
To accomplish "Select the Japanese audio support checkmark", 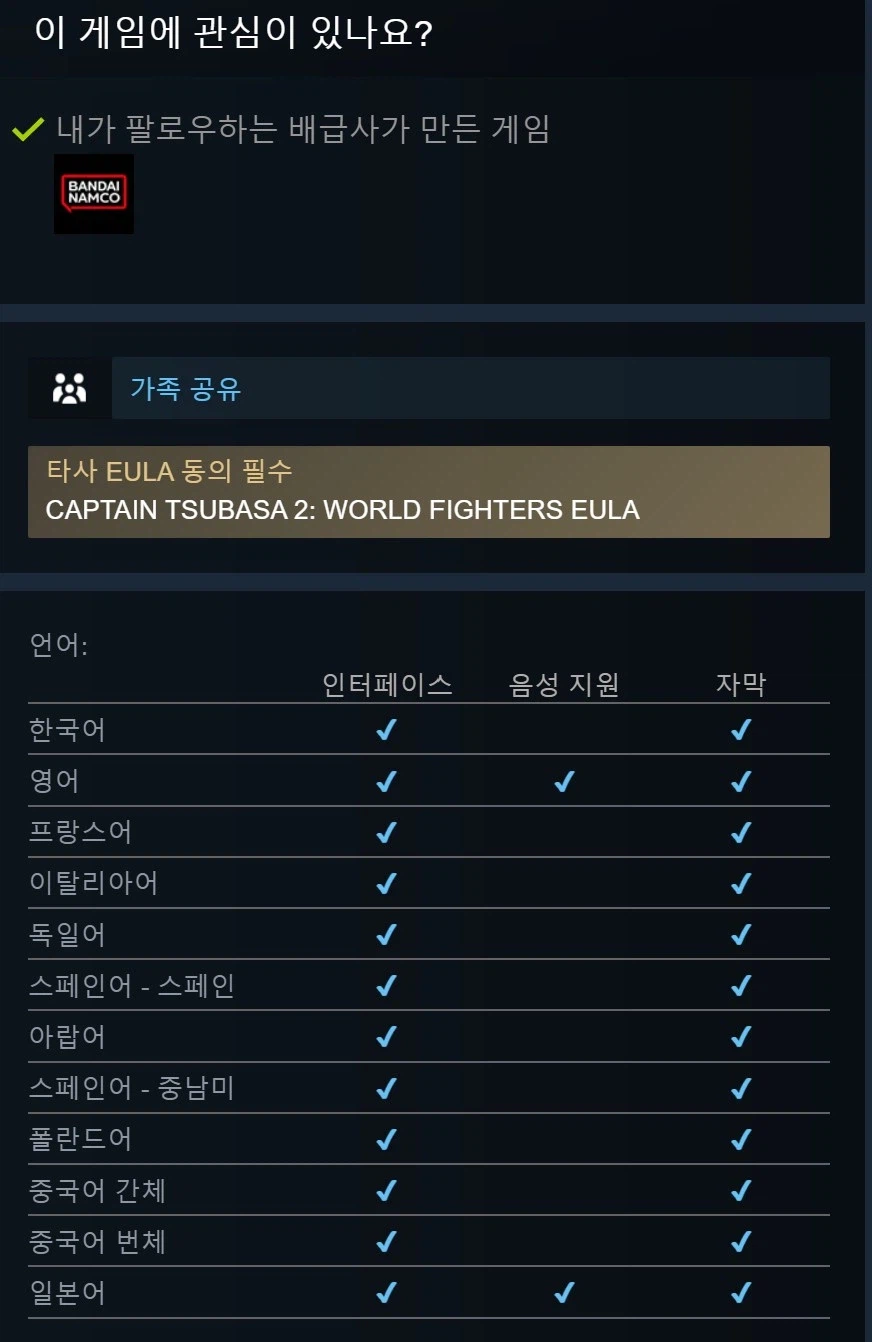I will pos(563,1292).
